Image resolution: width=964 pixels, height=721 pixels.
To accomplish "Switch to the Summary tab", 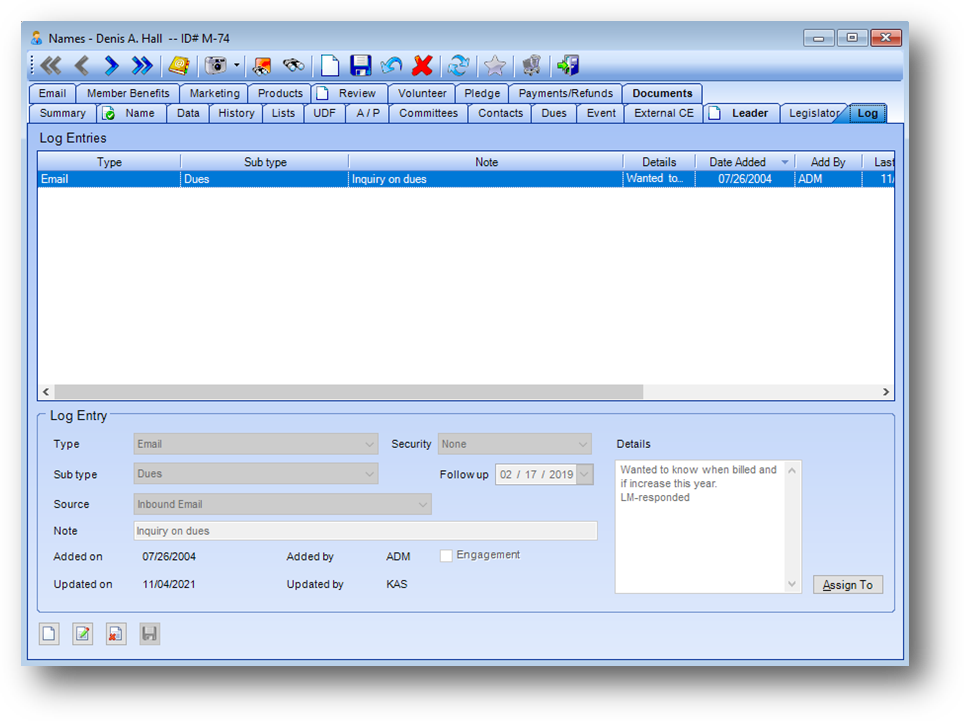I will (x=63, y=113).
